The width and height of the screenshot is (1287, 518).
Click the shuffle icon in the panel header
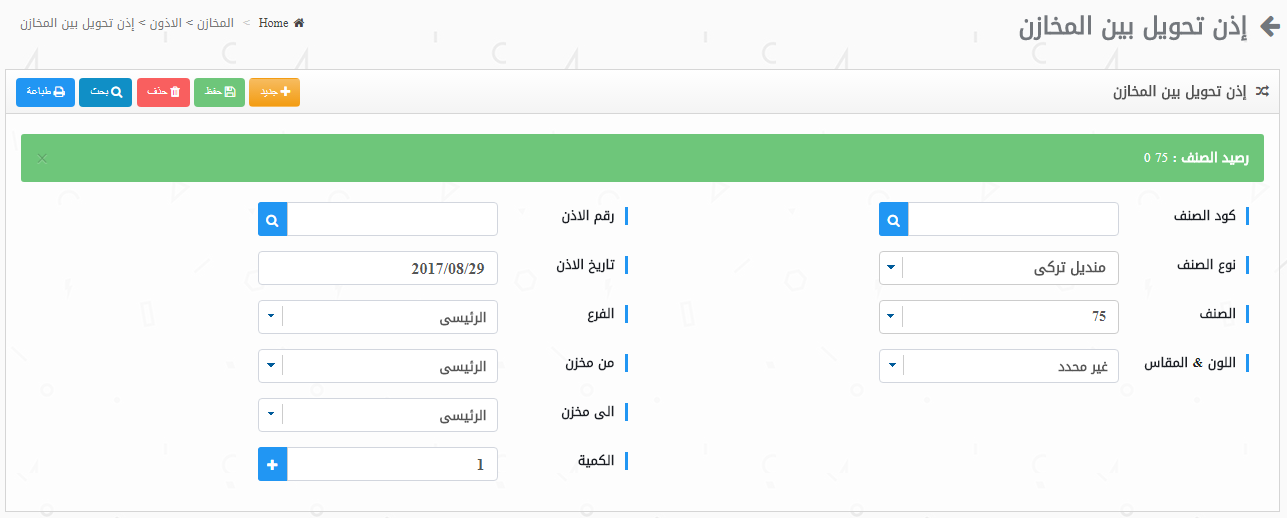[x=1262, y=92]
